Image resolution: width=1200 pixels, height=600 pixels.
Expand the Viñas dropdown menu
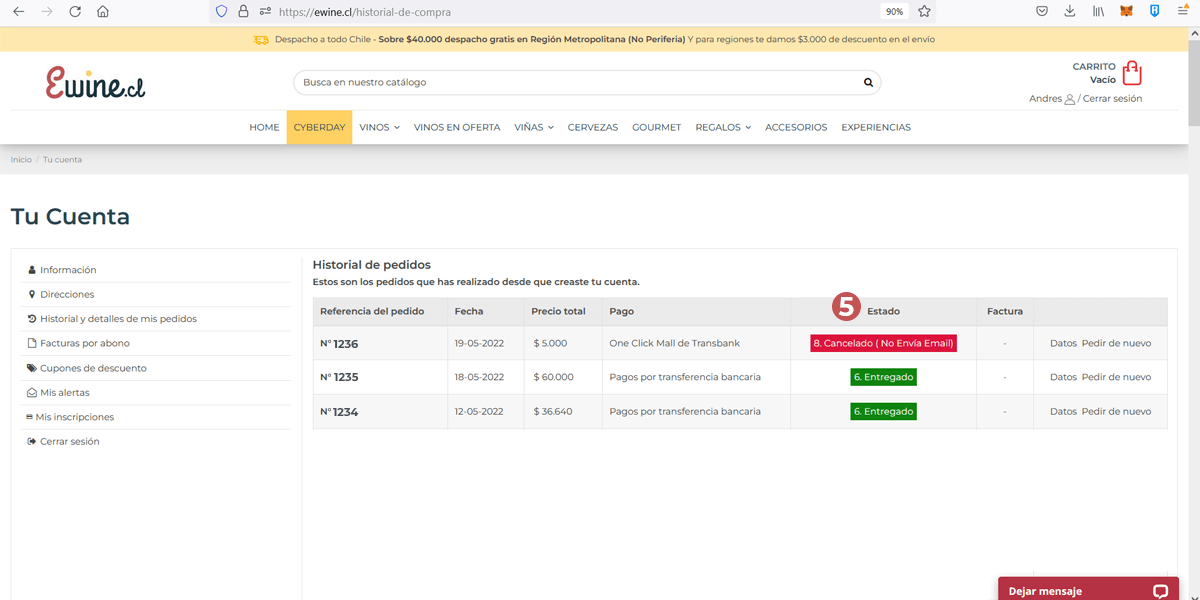click(533, 127)
